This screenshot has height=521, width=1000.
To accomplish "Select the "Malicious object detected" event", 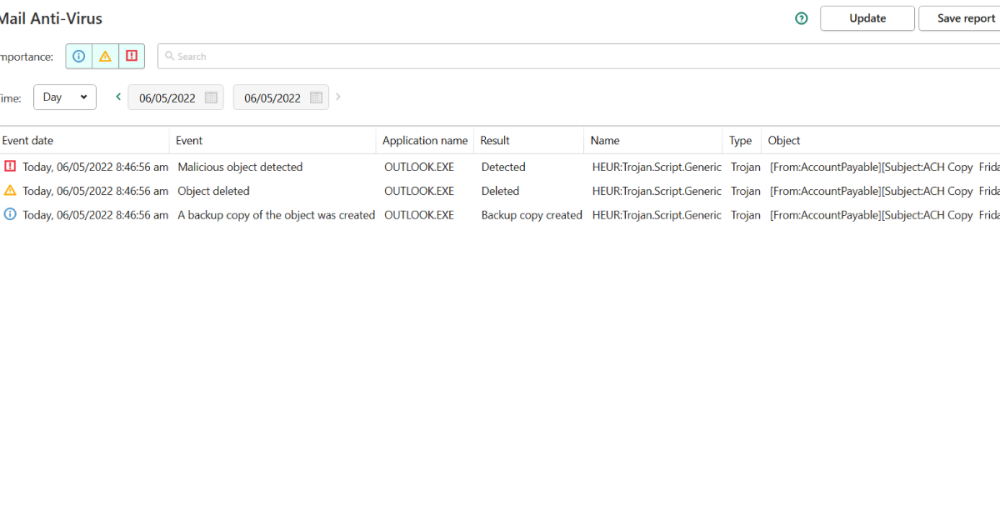I will pyautogui.click(x=240, y=167).
